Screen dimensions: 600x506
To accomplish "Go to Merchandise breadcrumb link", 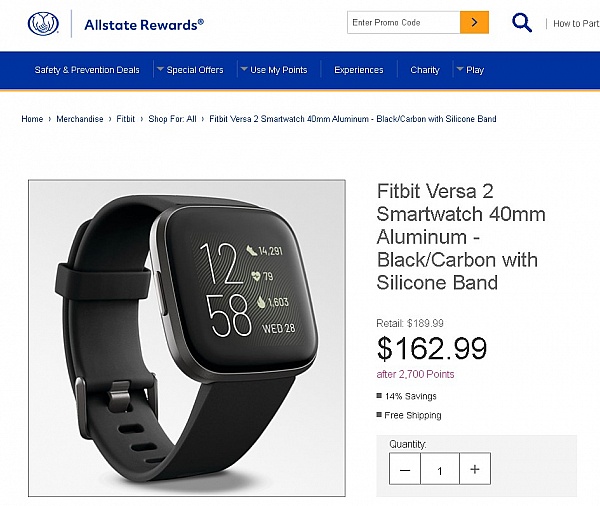I will [x=80, y=119].
